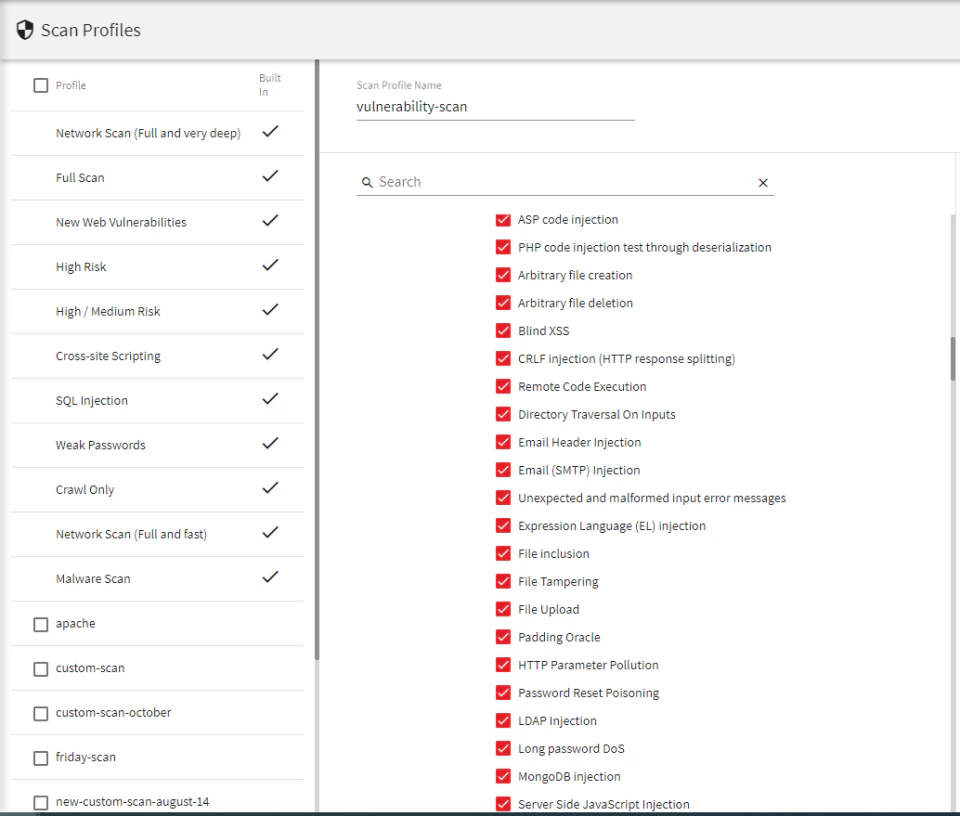
Task: Open the friday-scan profile
Action: (85, 757)
